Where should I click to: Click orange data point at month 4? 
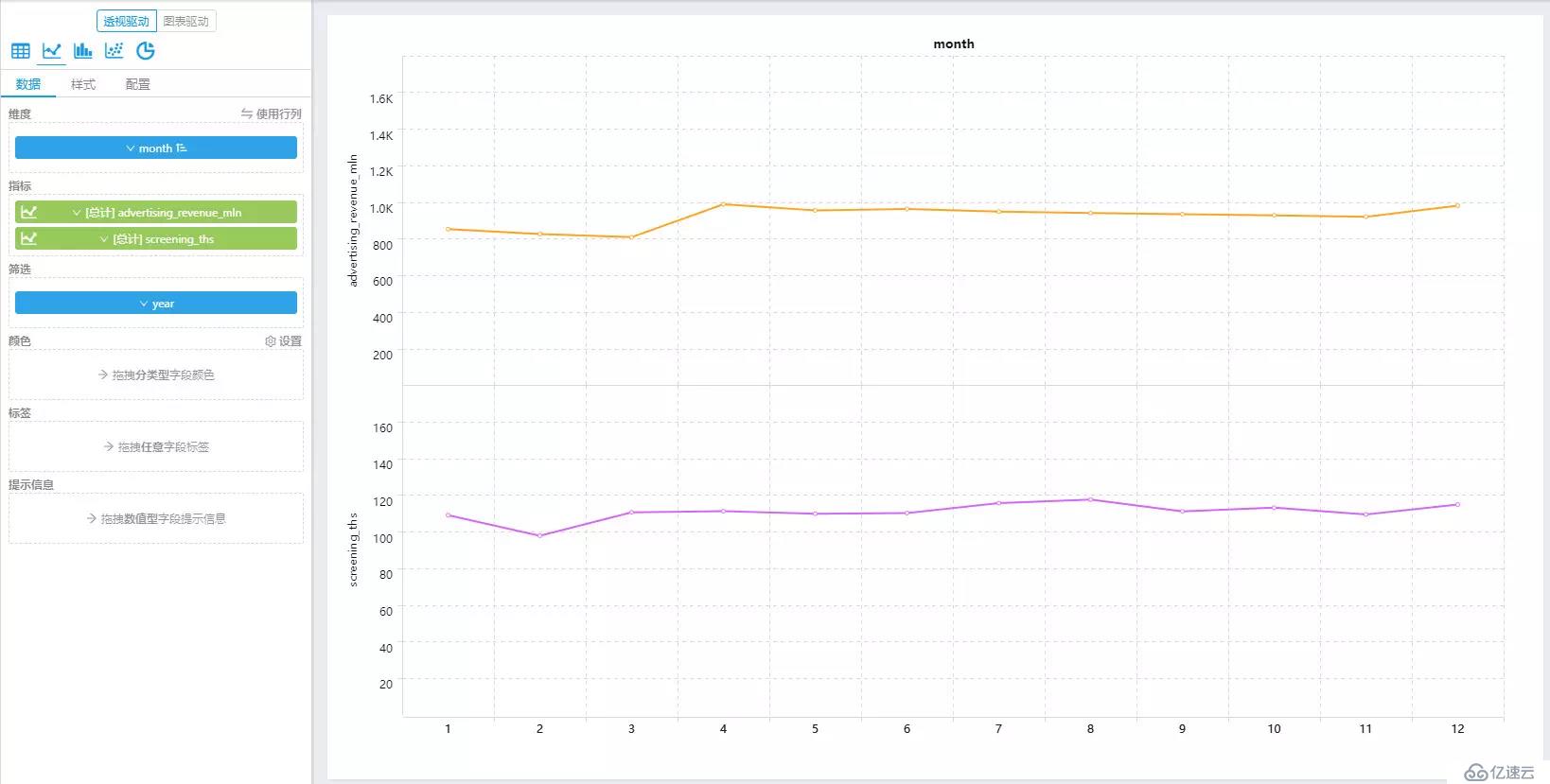[x=724, y=204]
